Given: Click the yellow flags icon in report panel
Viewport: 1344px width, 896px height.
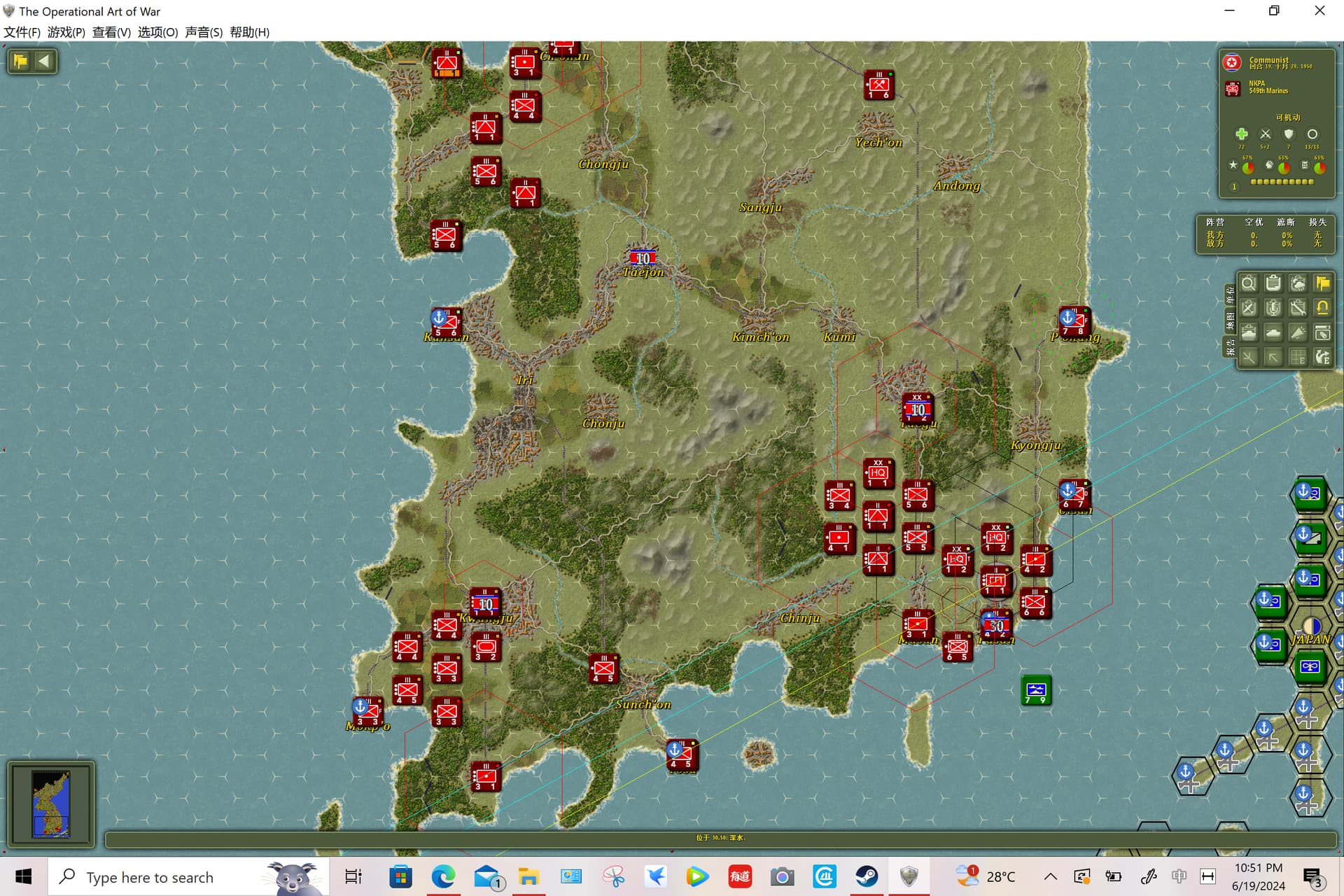Looking at the screenshot, I should tap(1322, 283).
